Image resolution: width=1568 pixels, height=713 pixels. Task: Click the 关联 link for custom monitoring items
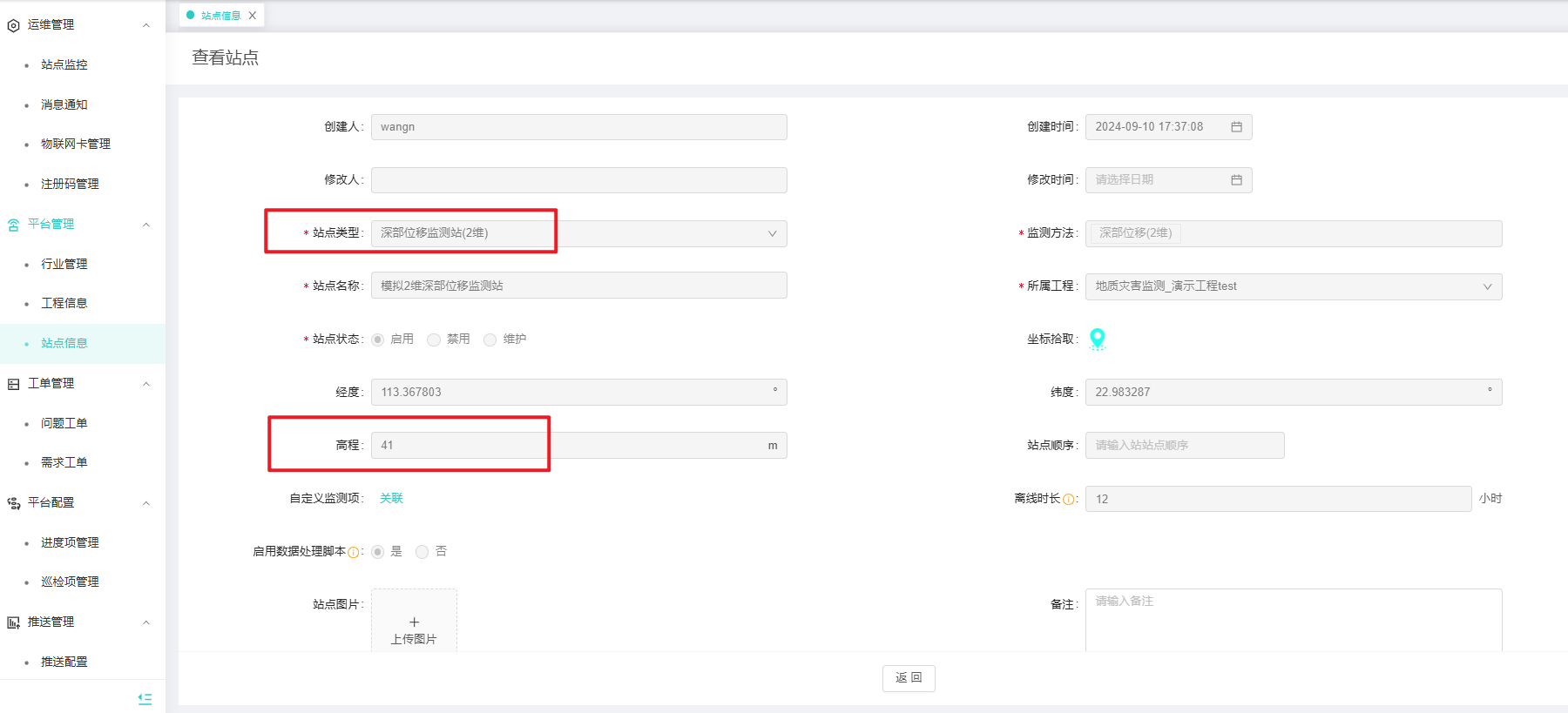[391, 498]
